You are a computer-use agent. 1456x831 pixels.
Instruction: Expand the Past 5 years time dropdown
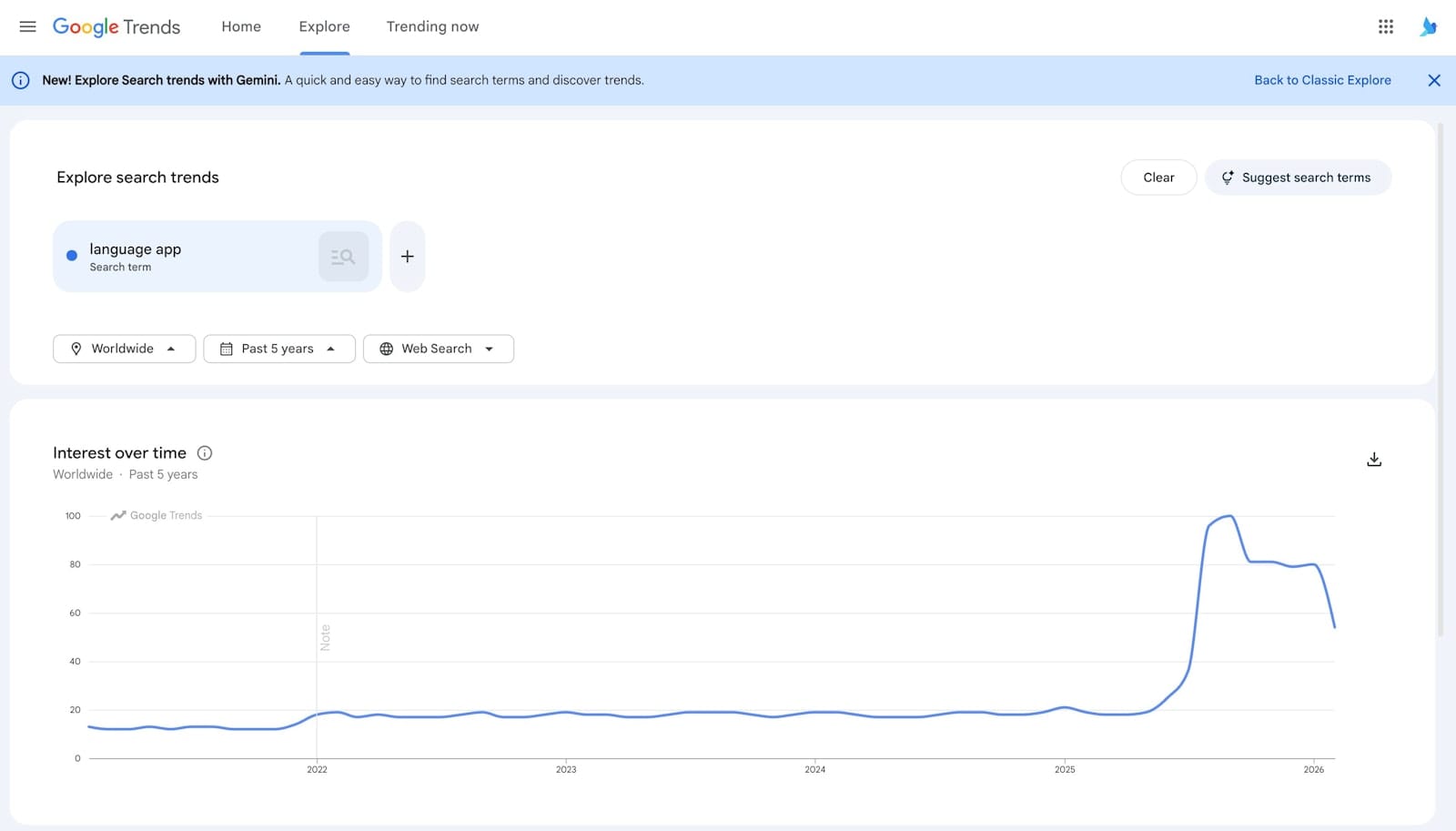pos(278,349)
